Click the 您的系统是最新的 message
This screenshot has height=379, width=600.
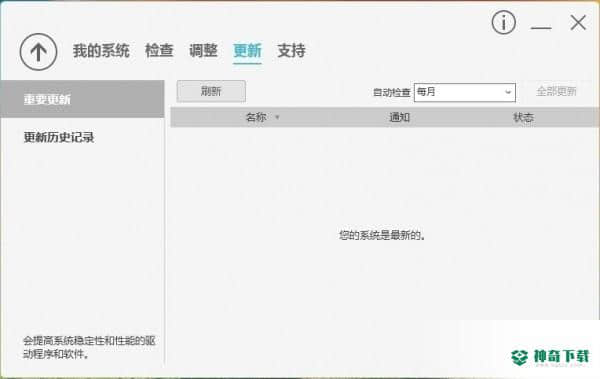coord(382,235)
